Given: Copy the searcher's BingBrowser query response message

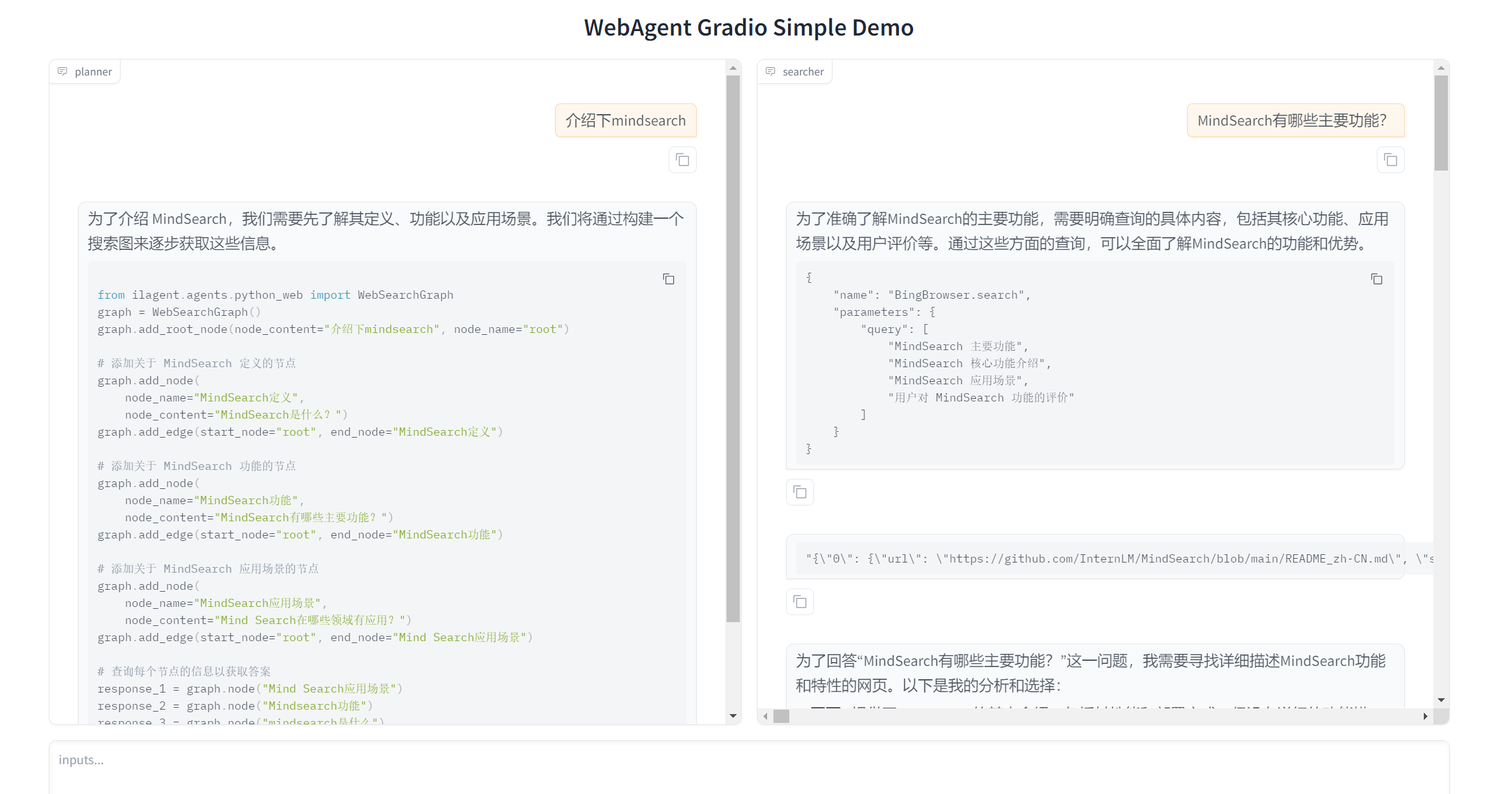Looking at the screenshot, I should point(800,492).
